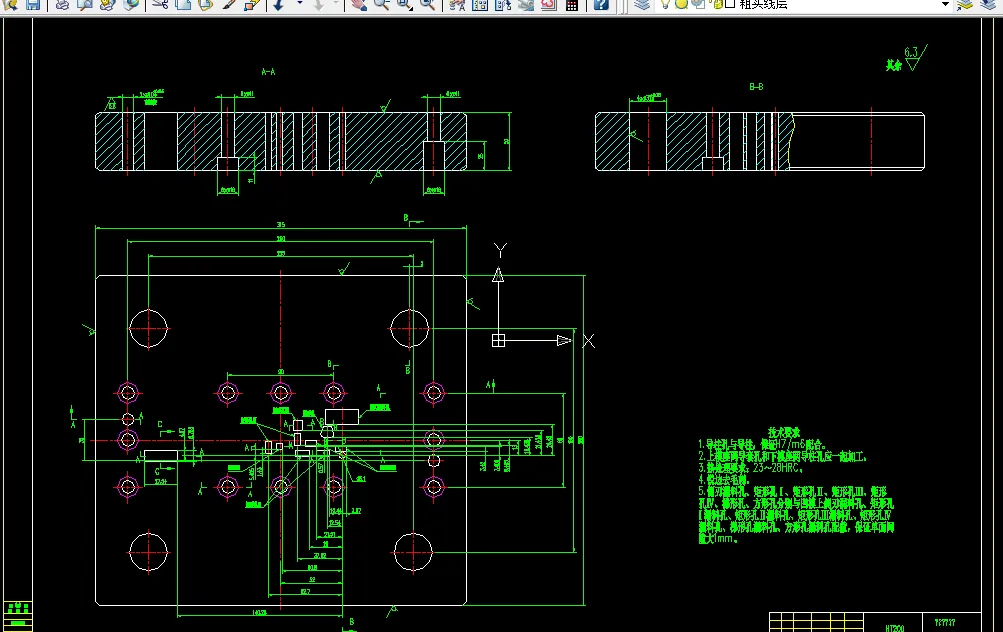The image size is (1003, 632).
Task: Click the 粗实线层 layer name field
Action: click(x=763, y=4)
